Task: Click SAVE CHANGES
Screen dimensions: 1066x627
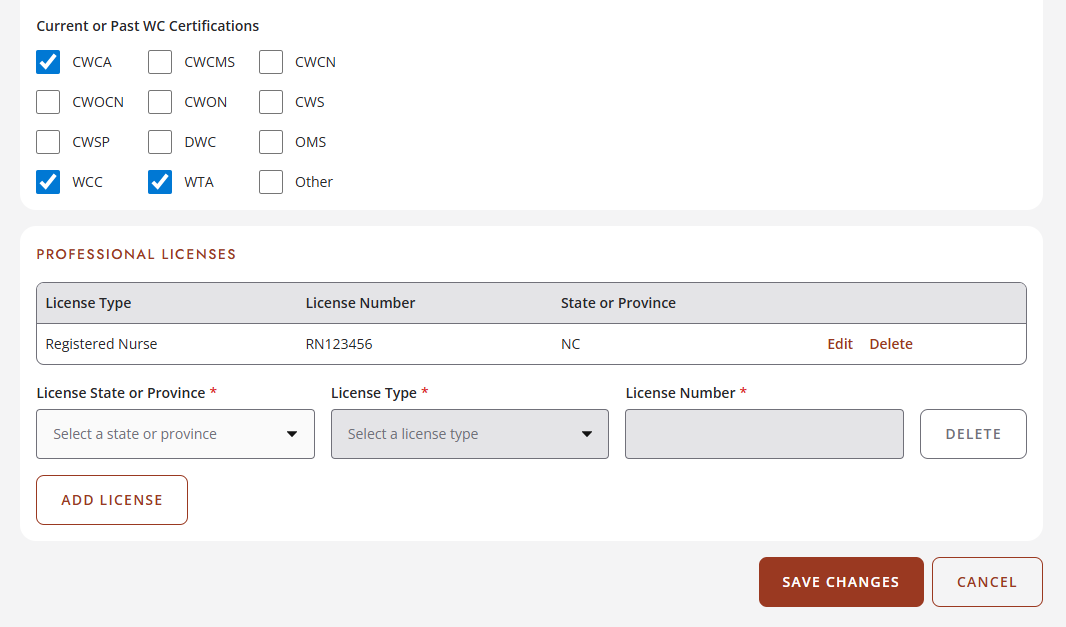Action: [841, 582]
